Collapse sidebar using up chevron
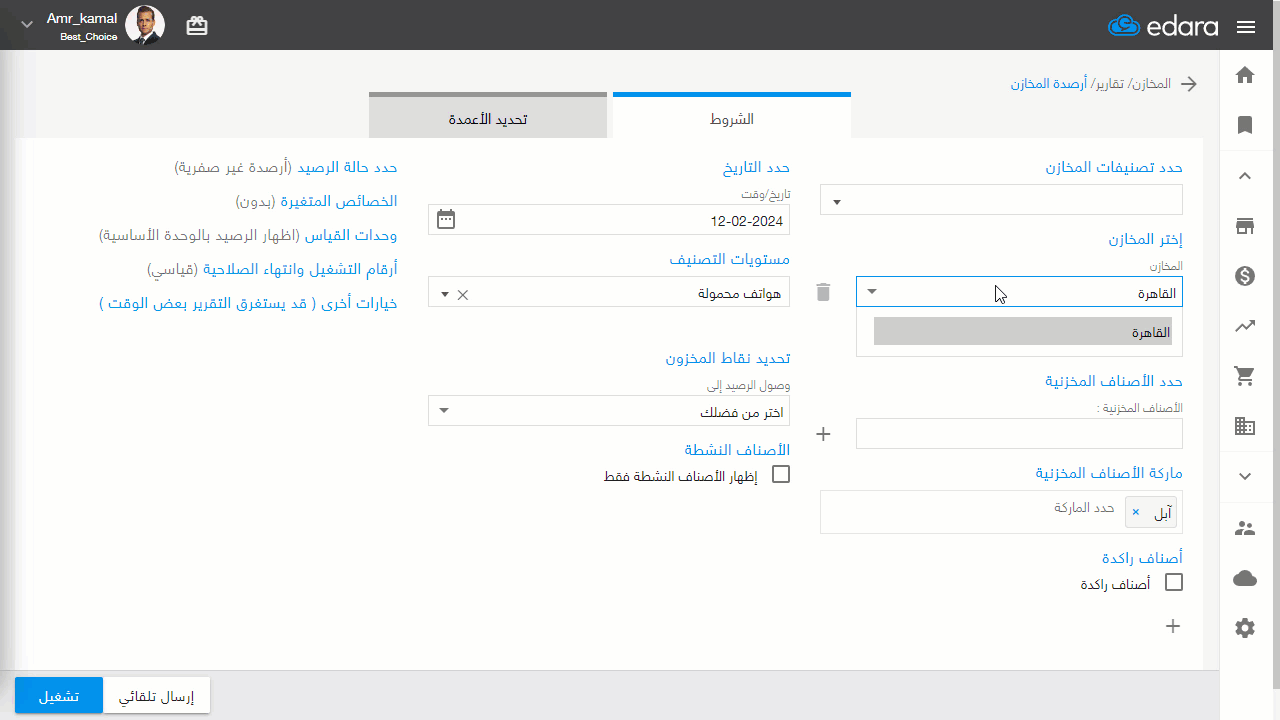The height and width of the screenshot is (720, 1280). 1245,176
